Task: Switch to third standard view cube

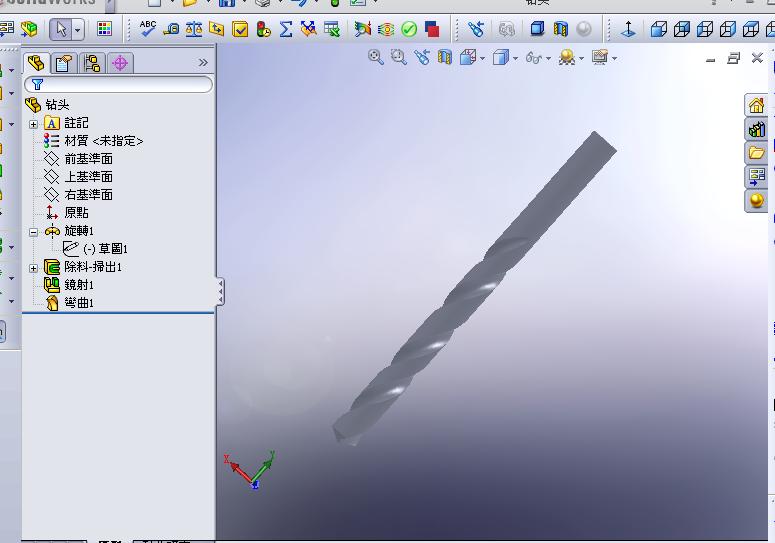Action: click(x=704, y=29)
